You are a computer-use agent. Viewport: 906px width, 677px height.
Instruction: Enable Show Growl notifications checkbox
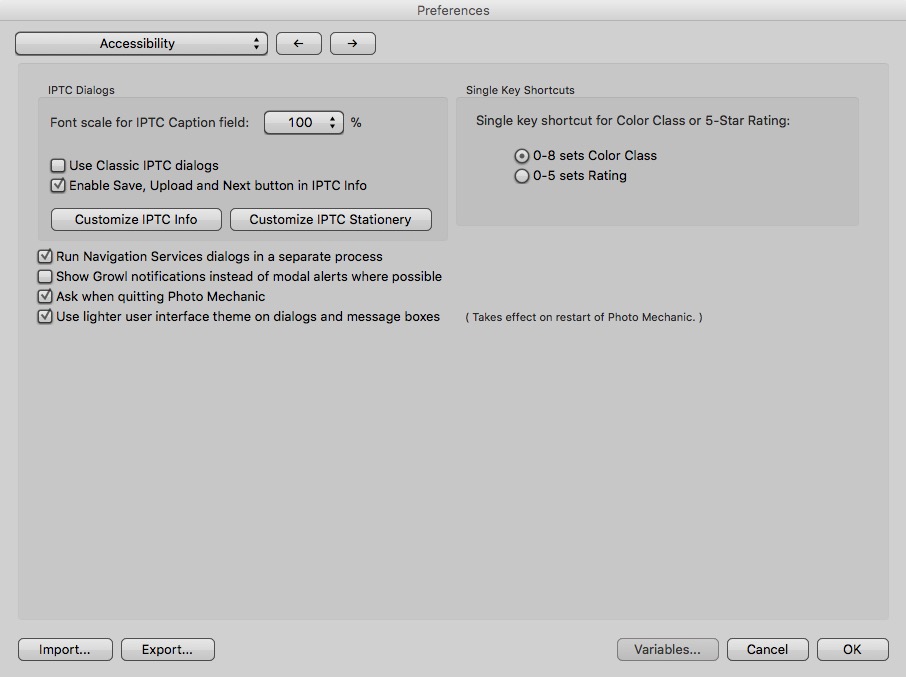pyautogui.click(x=45, y=277)
